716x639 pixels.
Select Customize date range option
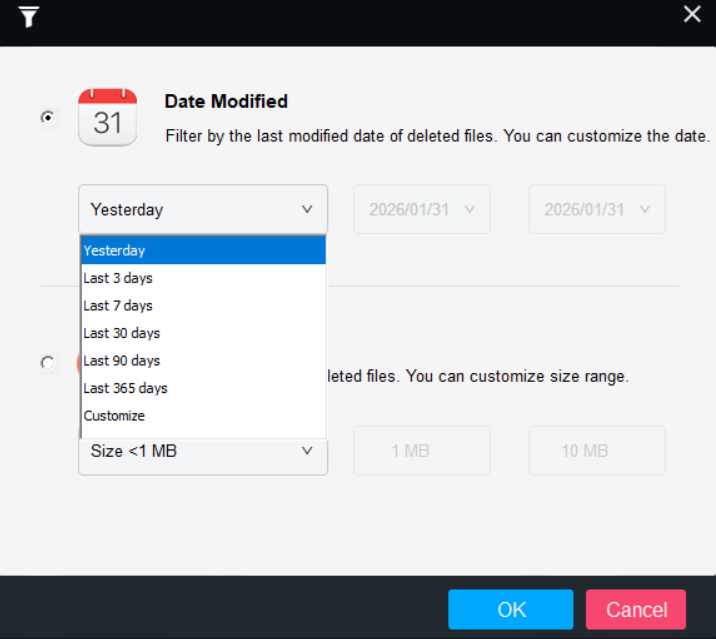(x=203, y=415)
